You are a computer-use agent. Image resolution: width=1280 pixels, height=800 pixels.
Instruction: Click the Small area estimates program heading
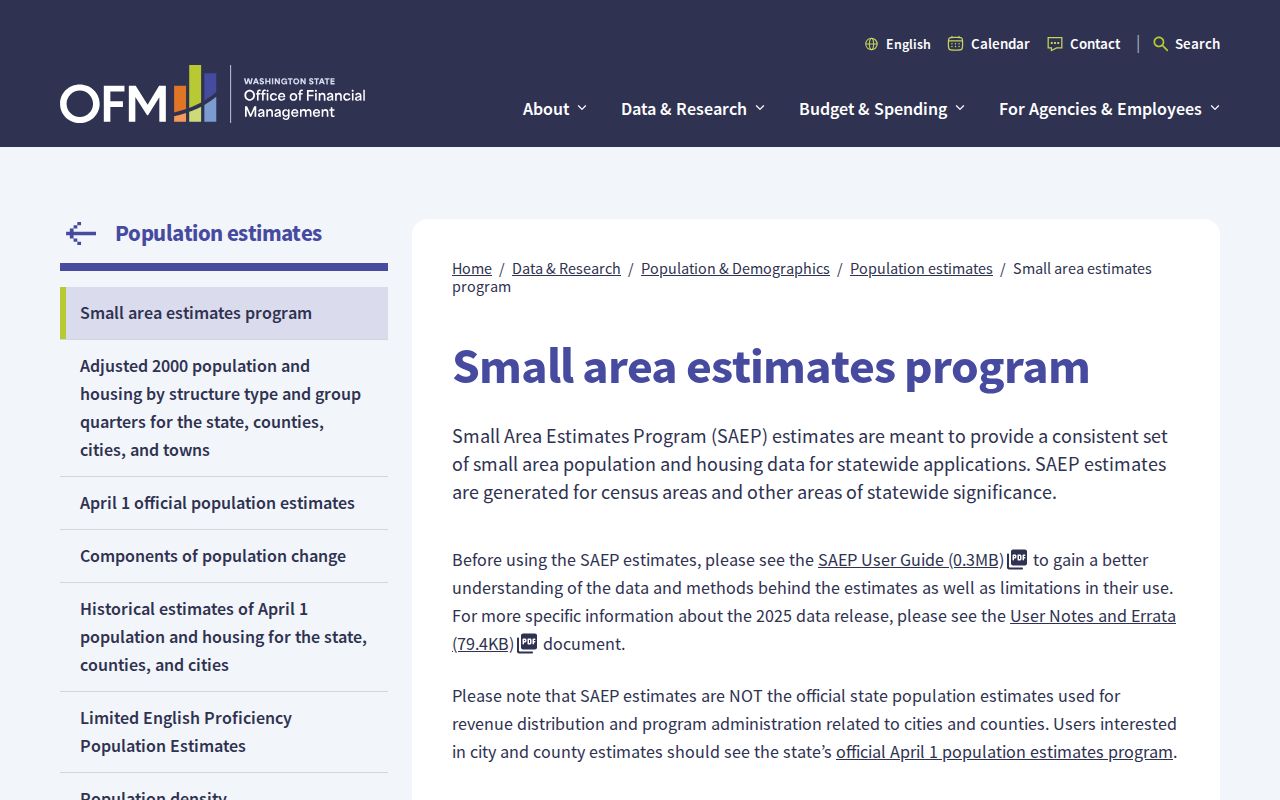770,367
